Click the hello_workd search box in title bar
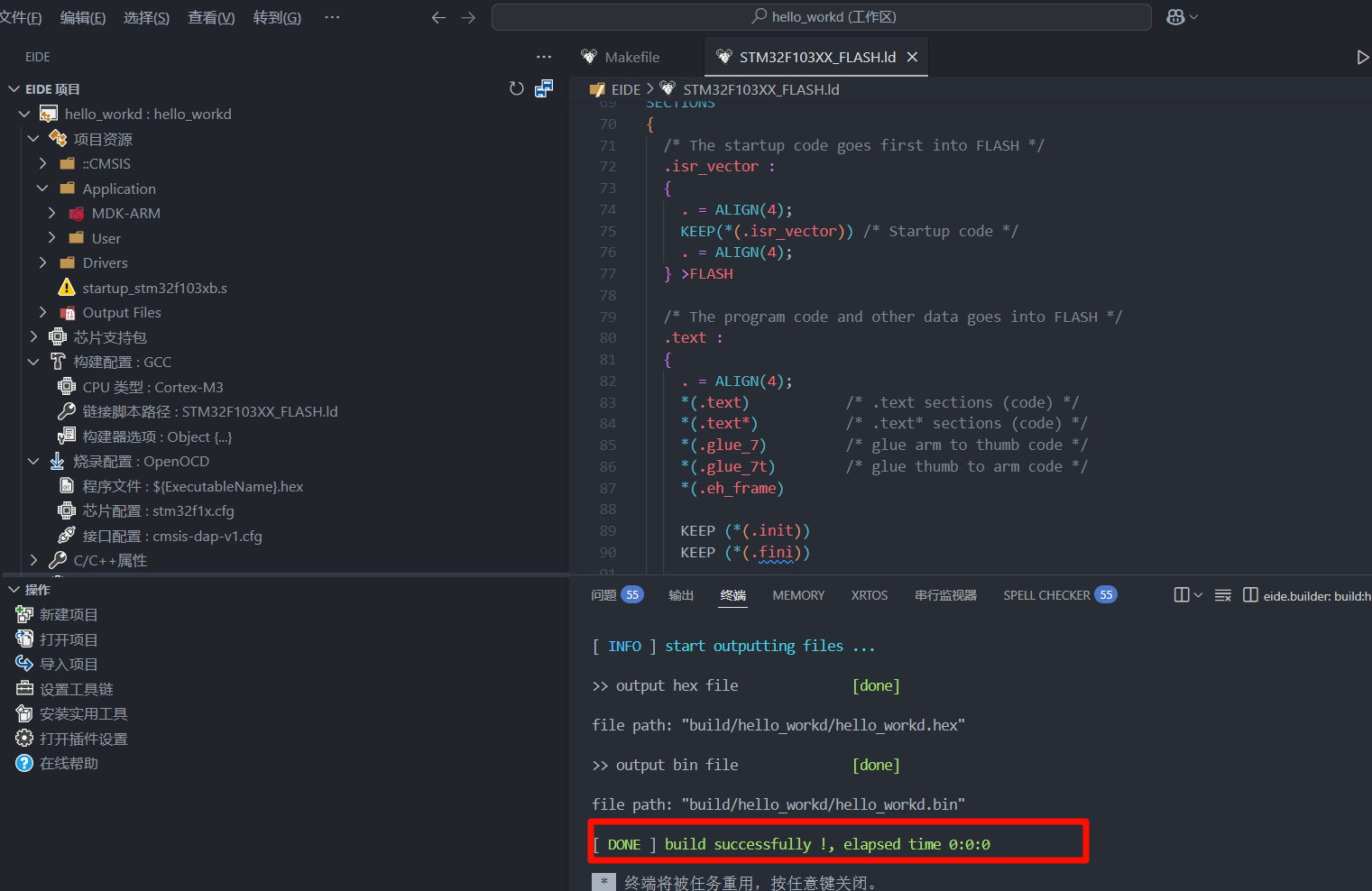Image resolution: width=1372 pixels, height=891 pixels. (x=822, y=17)
